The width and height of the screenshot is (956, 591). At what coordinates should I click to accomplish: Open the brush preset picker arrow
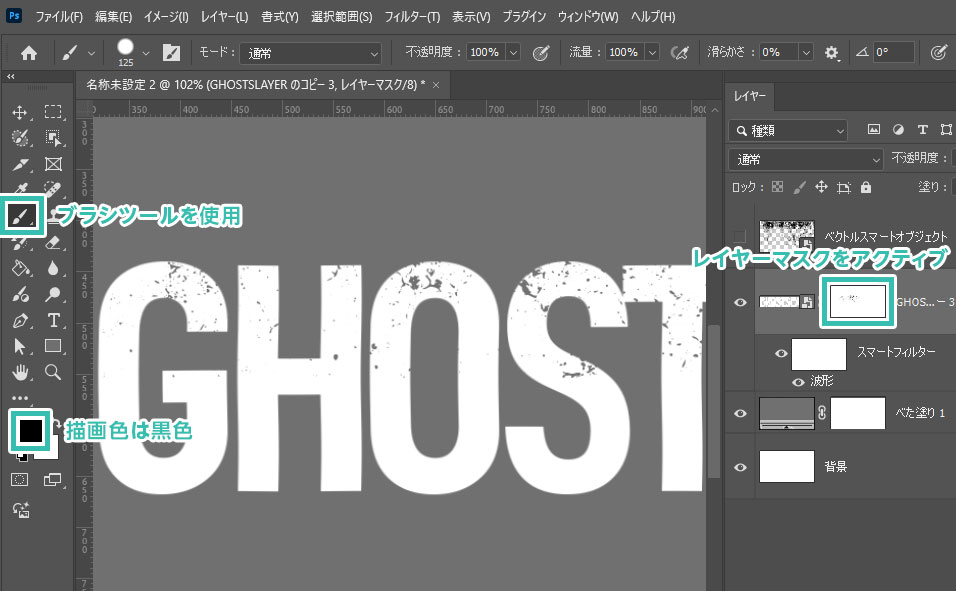tap(146, 54)
